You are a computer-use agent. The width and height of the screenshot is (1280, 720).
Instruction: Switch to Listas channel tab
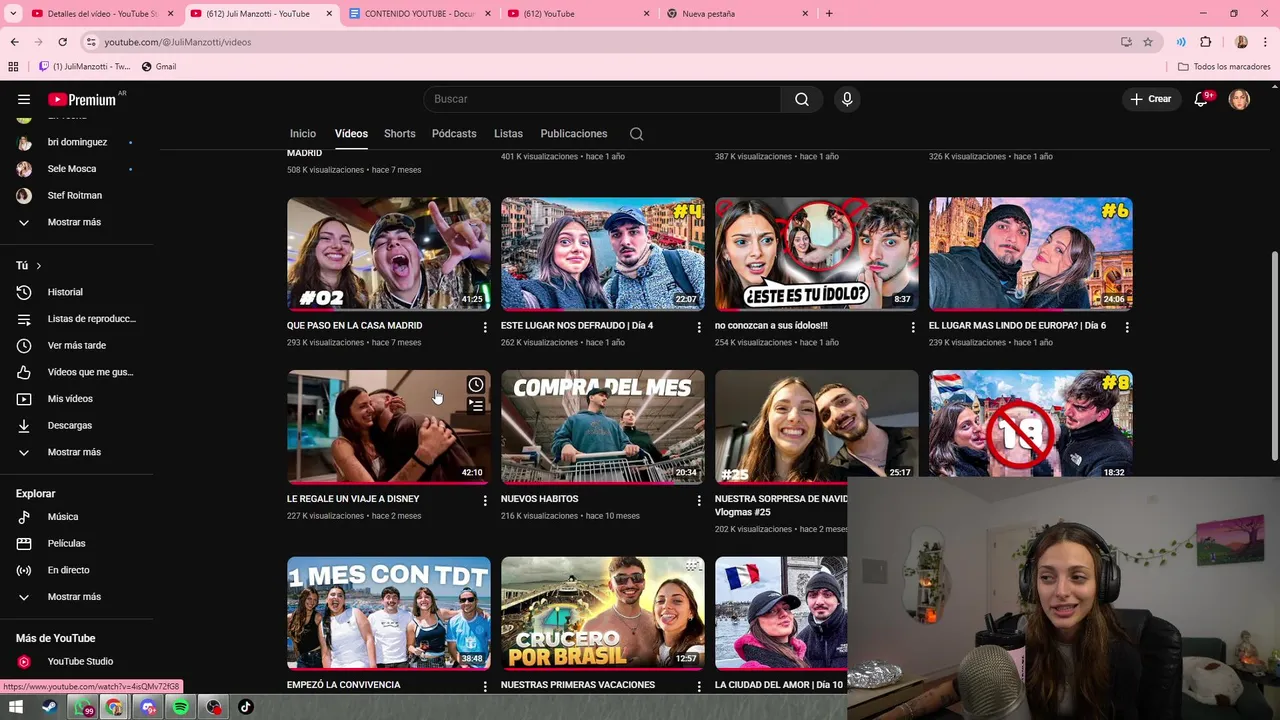(x=508, y=134)
